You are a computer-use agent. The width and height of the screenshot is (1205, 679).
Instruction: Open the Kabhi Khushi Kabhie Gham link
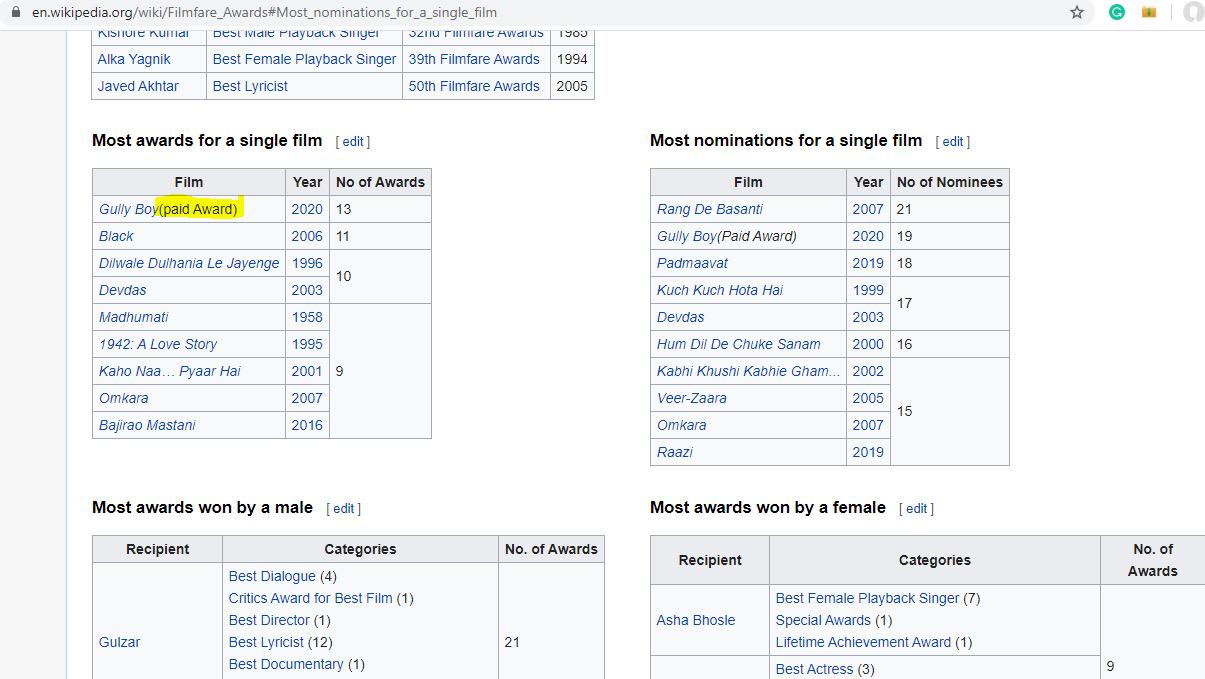pos(749,371)
